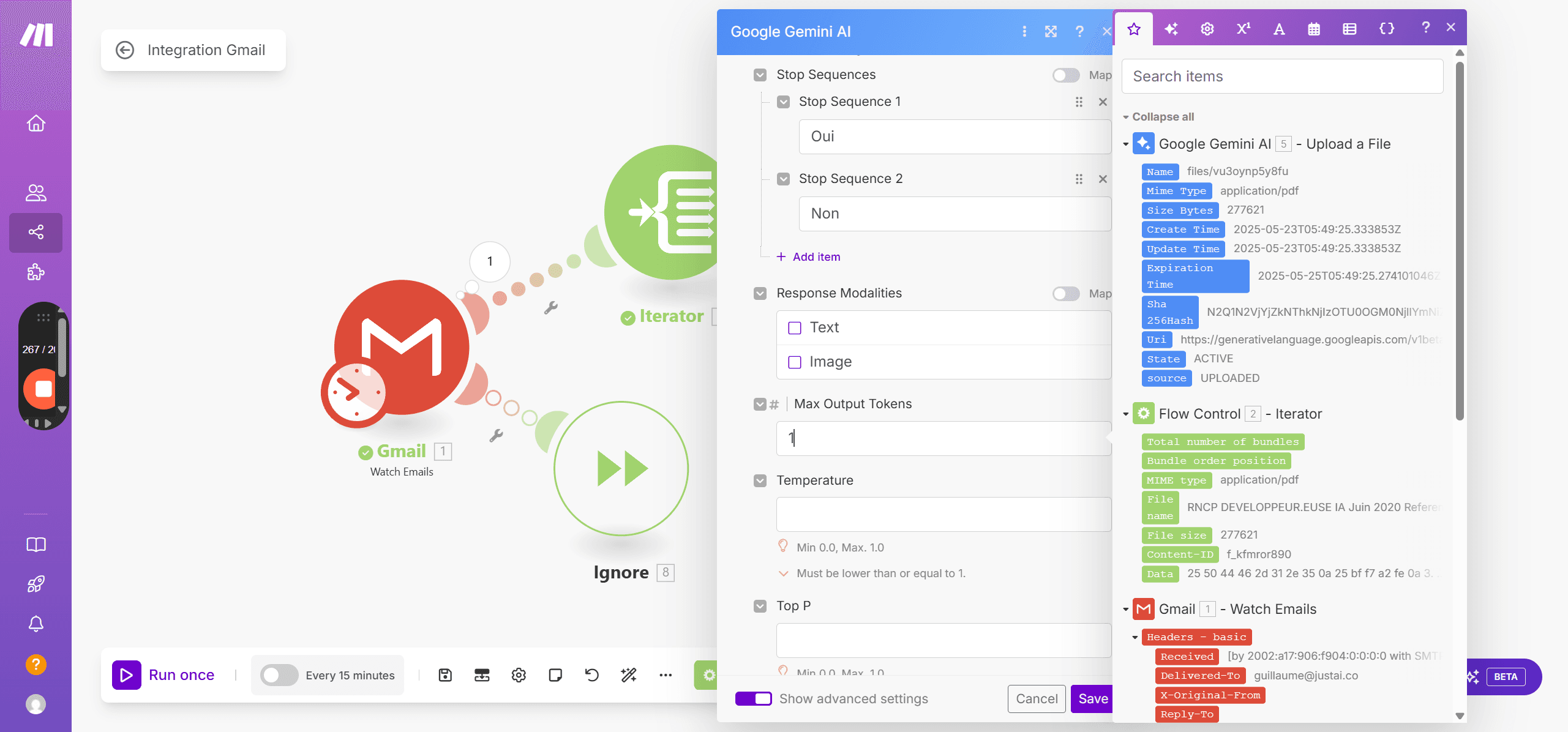Select the Iterator module on canvas

(x=661, y=212)
